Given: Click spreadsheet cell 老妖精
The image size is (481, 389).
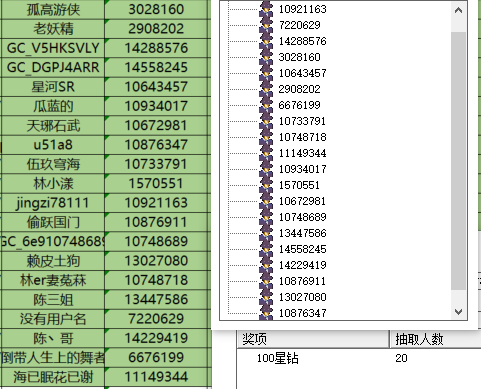Looking at the screenshot, I should 53,29.
